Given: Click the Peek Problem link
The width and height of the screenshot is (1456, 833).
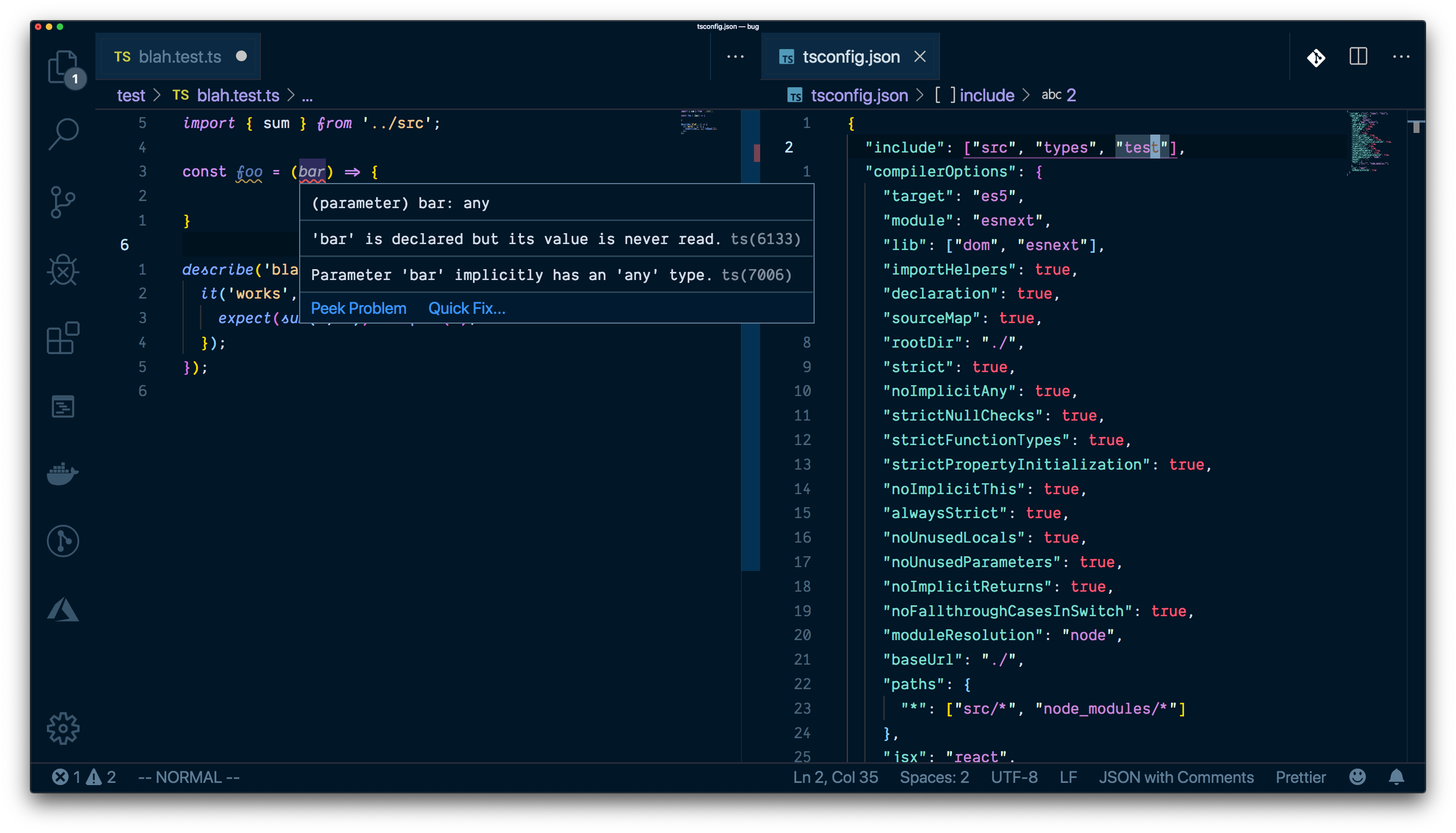Looking at the screenshot, I should click(358, 308).
